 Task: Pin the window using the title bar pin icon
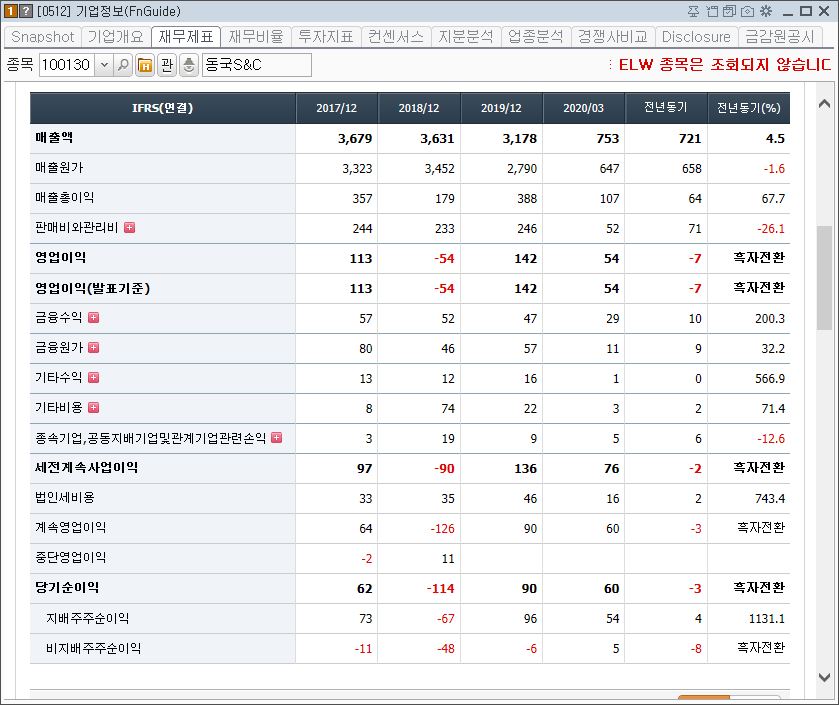[x=693, y=11]
